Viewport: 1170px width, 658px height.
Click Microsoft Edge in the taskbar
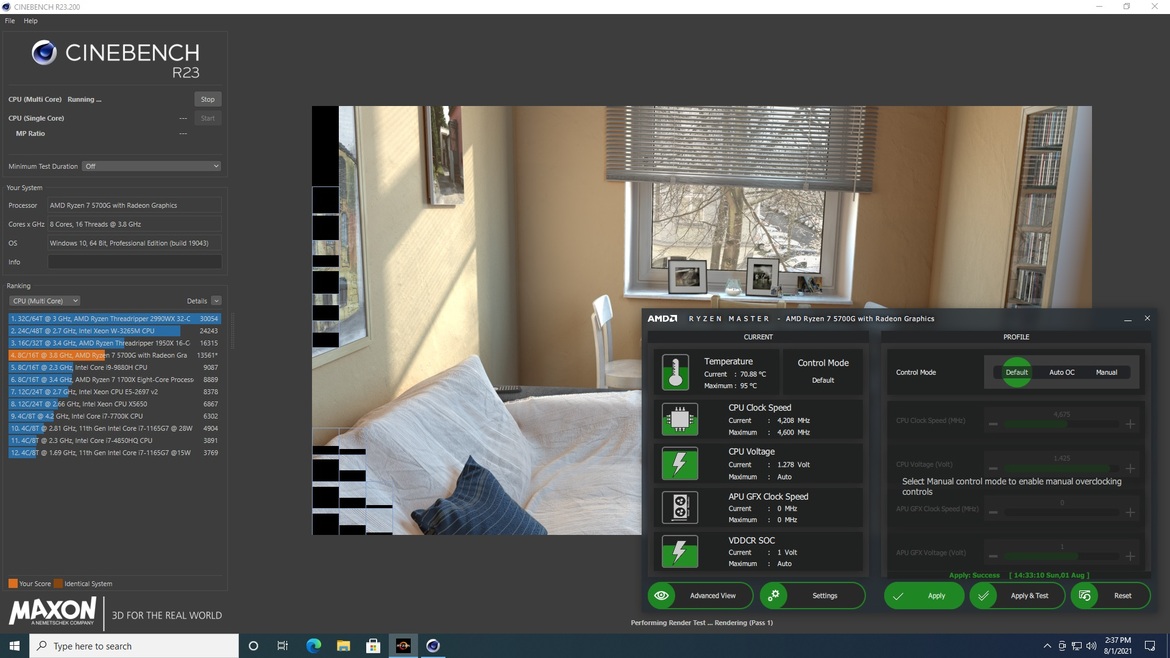click(x=313, y=646)
